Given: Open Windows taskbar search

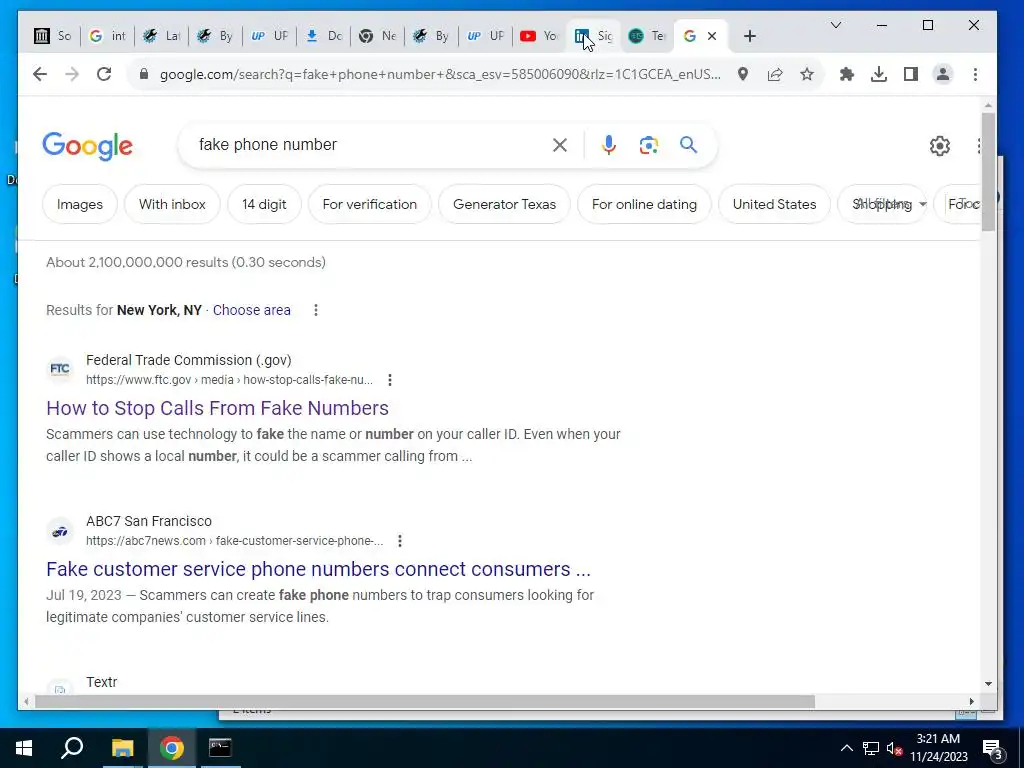Looking at the screenshot, I should click(72, 748).
